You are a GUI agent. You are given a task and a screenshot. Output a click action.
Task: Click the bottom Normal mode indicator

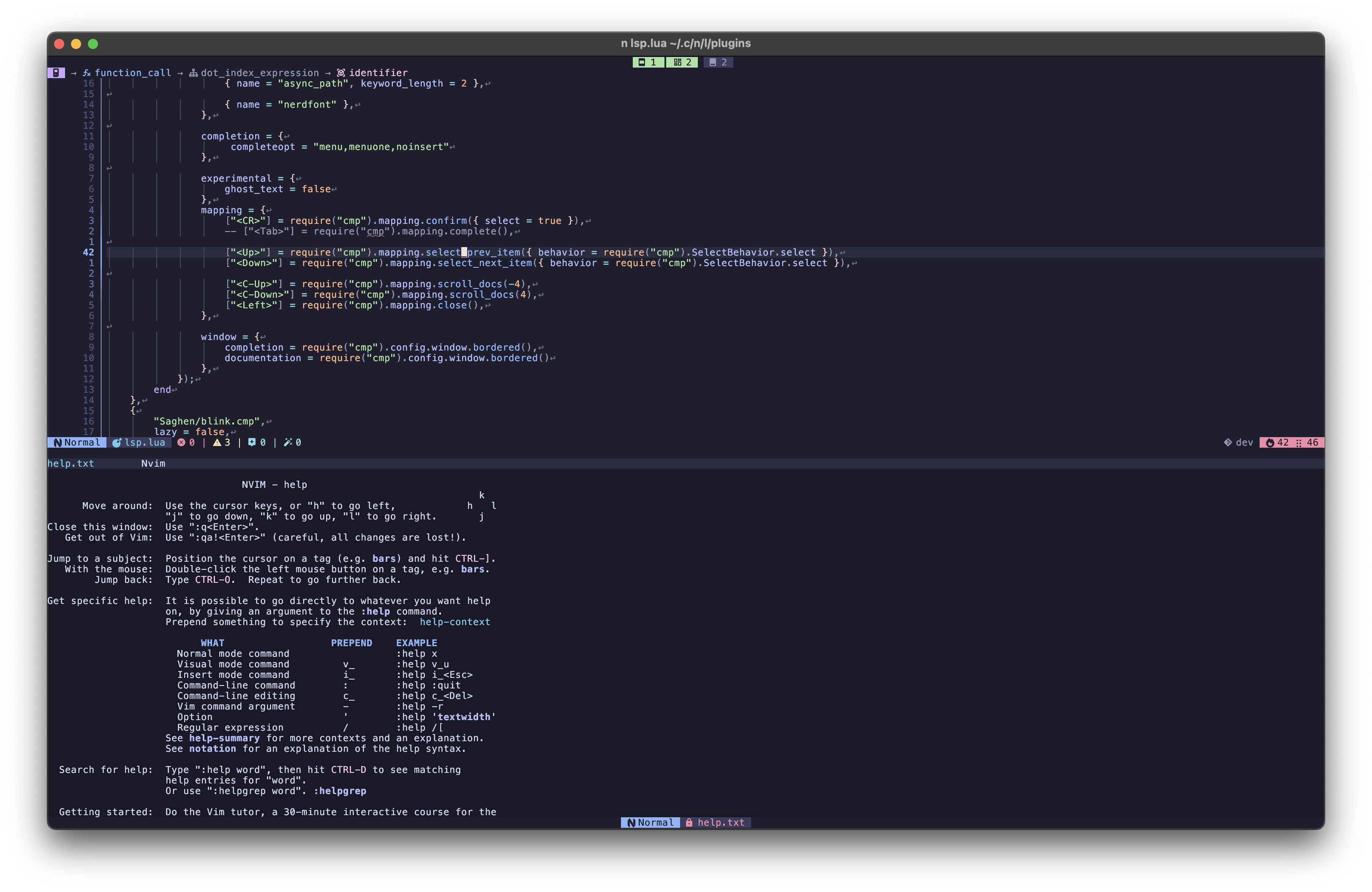pyautogui.click(x=650, y=823)
